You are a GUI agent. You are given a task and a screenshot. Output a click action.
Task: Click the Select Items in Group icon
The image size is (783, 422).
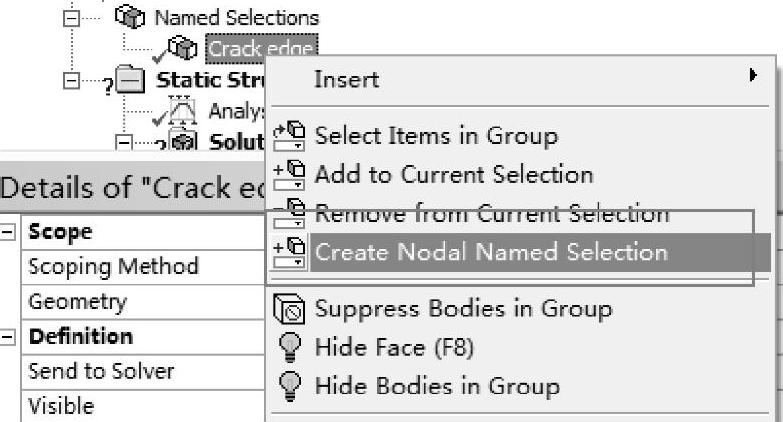coord(288,135)
